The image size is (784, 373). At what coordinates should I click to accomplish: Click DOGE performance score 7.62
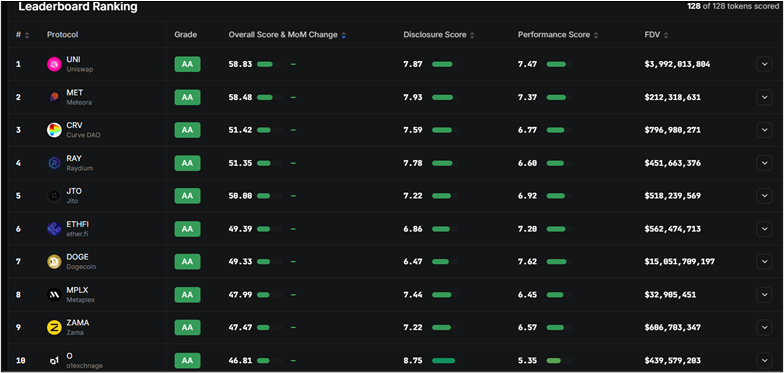click(x=528, y=262)
